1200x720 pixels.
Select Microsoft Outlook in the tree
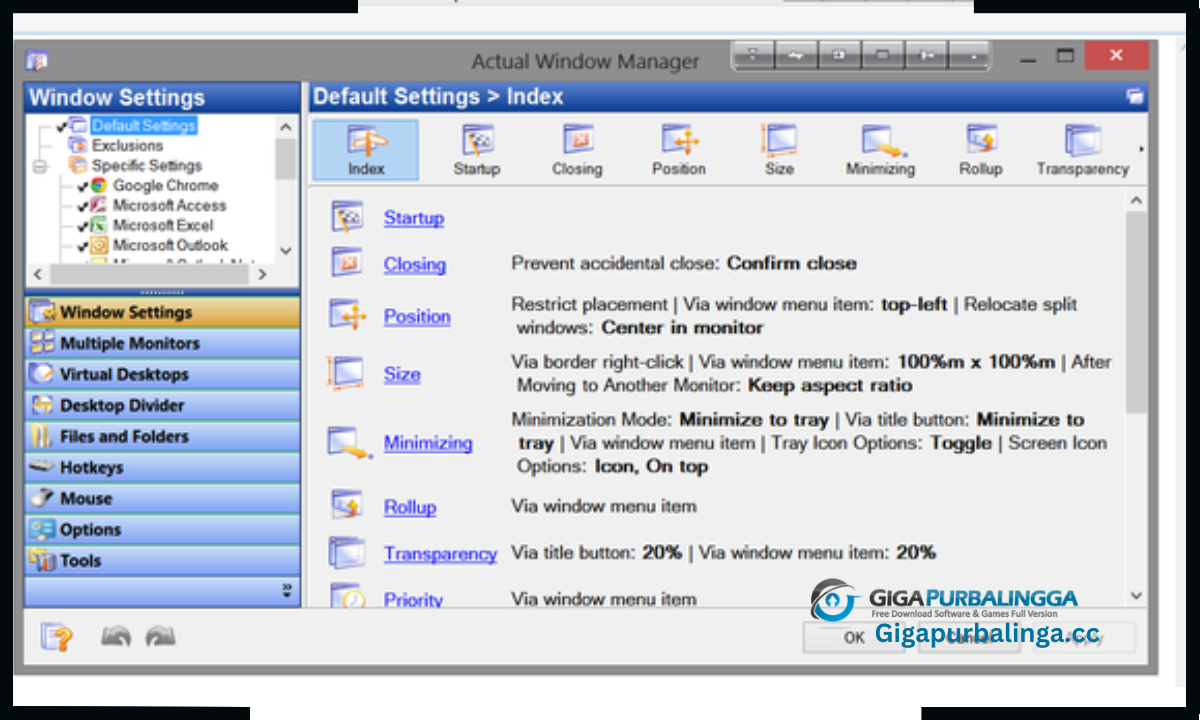170,246
